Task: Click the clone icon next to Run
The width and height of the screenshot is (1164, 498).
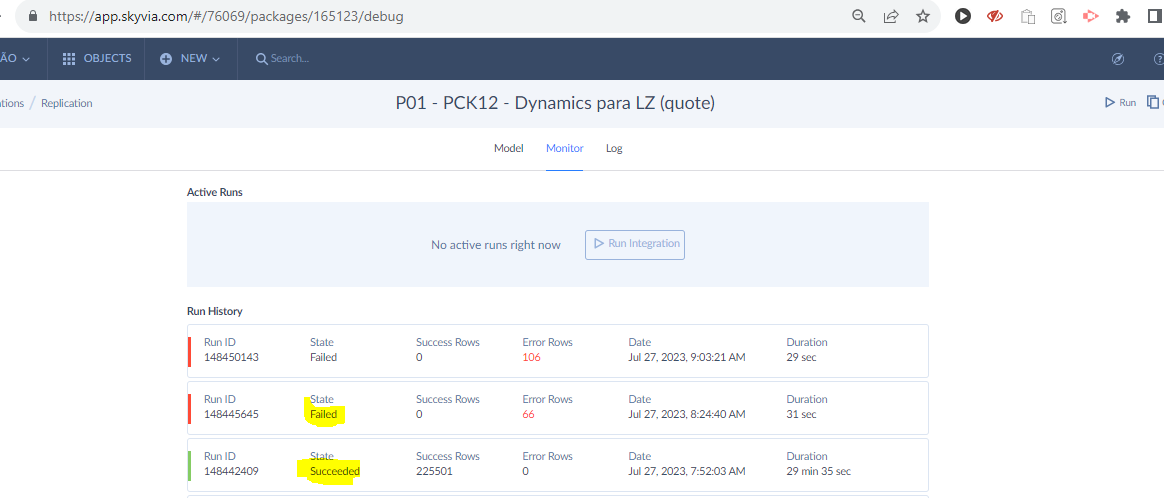Action: pos(1154,102)
